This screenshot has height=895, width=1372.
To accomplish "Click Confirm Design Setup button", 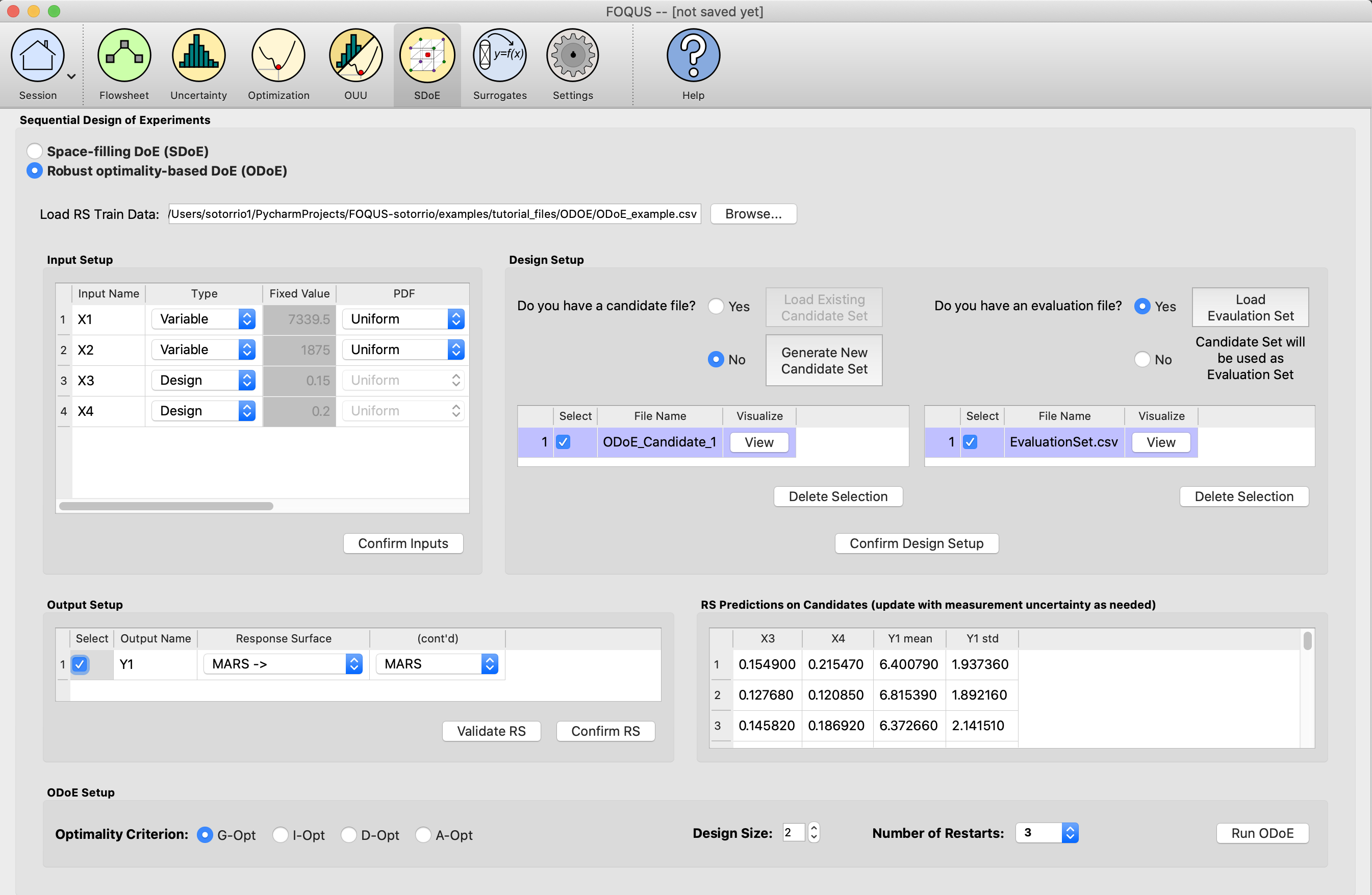I will pos(917,543).
